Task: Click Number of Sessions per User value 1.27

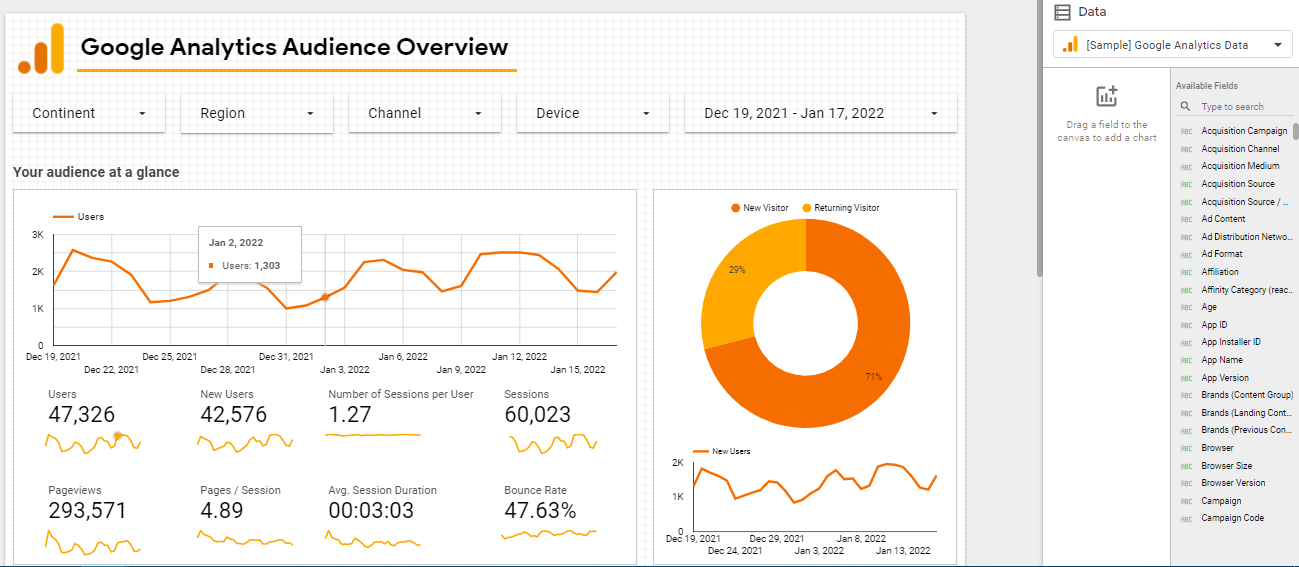Action: [350, 414]
